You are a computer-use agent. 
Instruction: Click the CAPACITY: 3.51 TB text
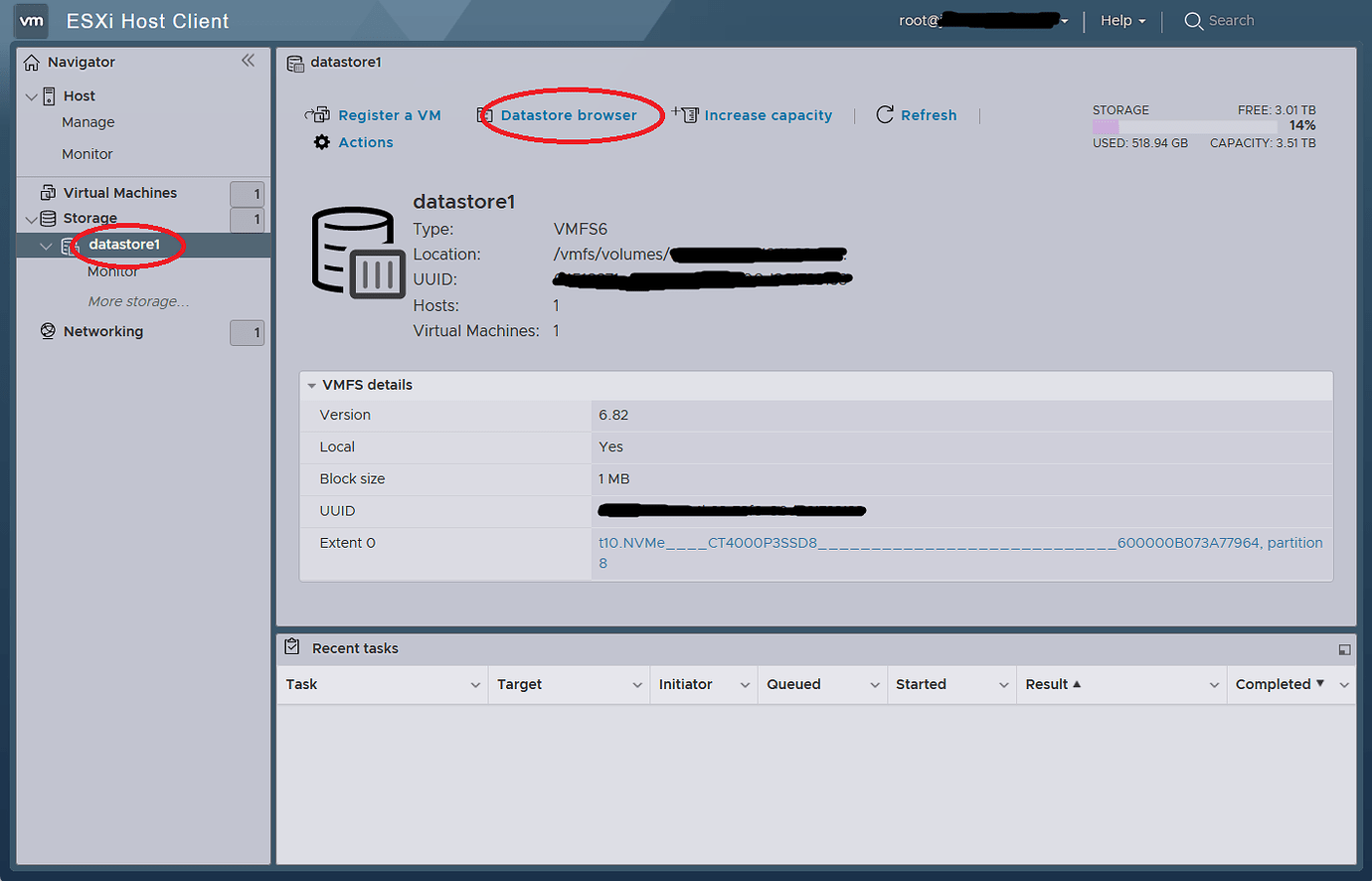[x=1263, y=143]
